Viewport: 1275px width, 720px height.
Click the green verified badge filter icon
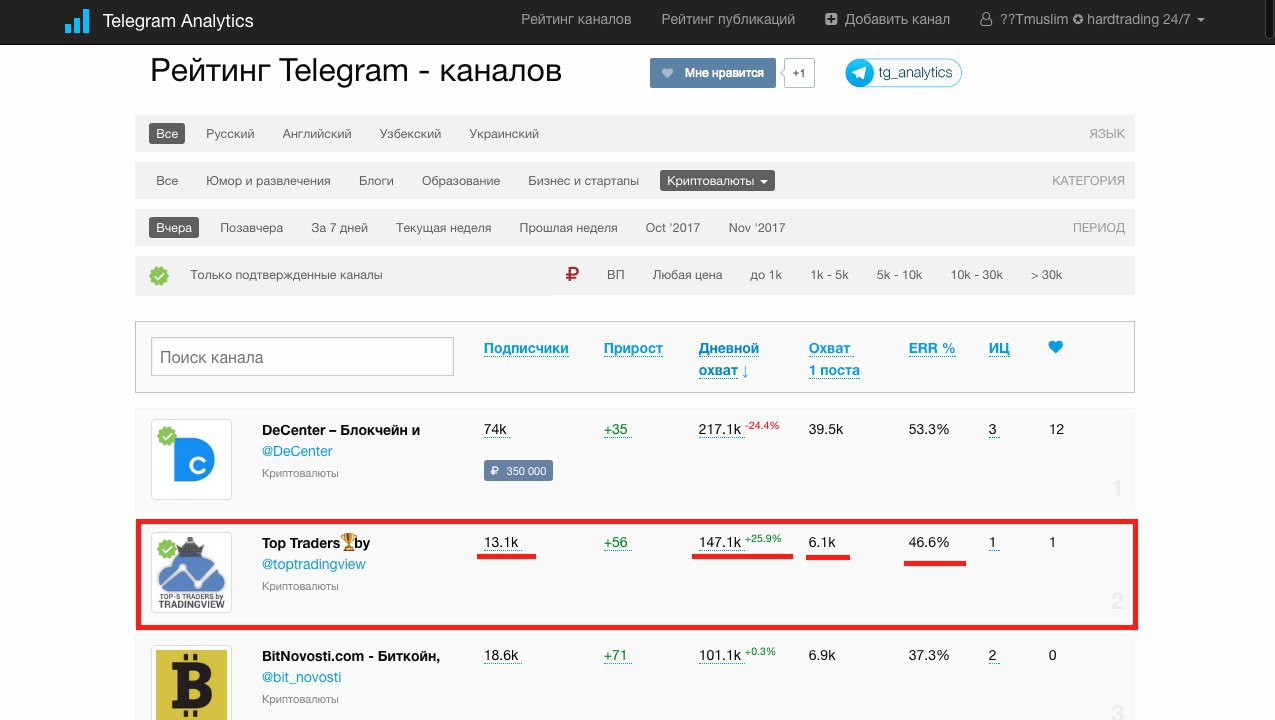click(159, 275)
